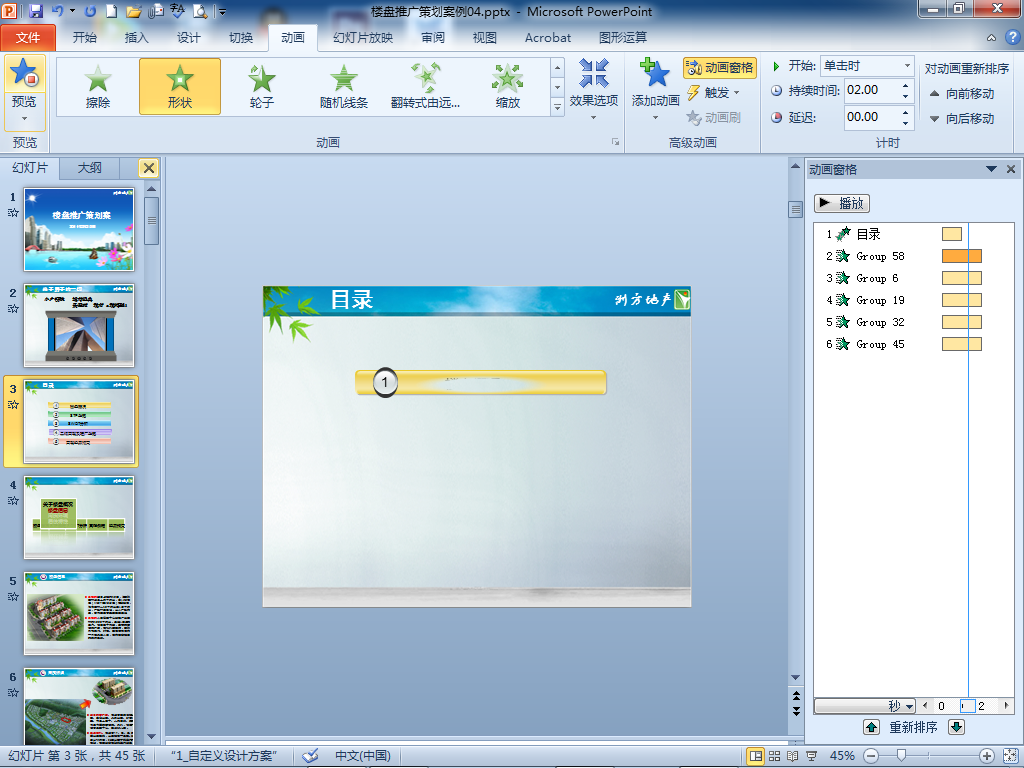The width and height of the screenshot is (1024, 768).
Task: Open animation group dialog launcher
Action: click(x=615, y=142)
